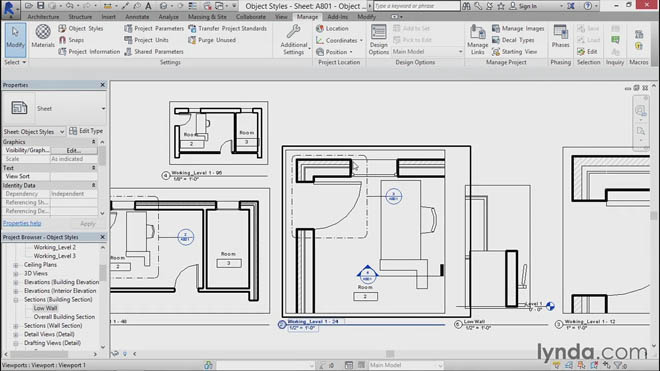The width and height of the screenshot is (660, 371).
Task: Switch to the View ribbon tab
Action: coord(281,17)
